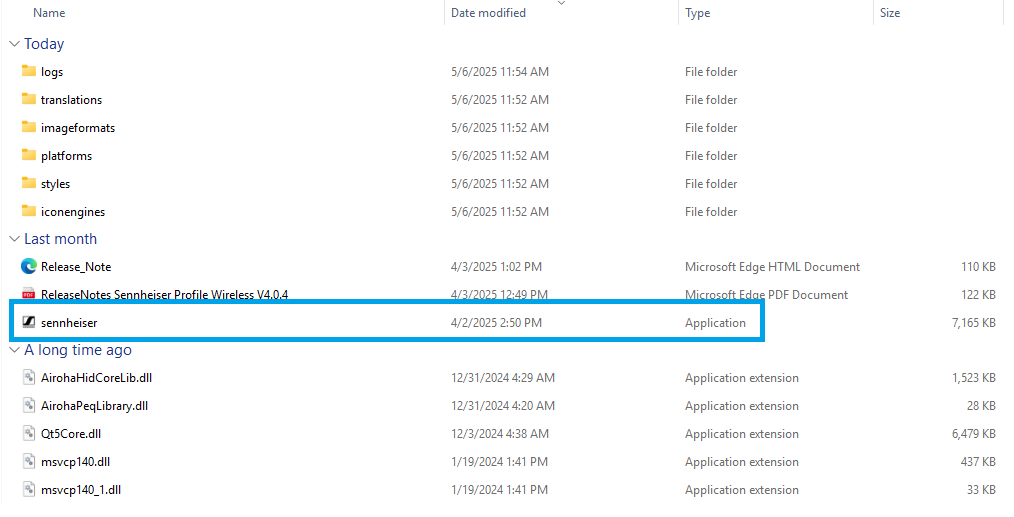This screenshot has height=517, width=1014.
Task: Click the Qt5Core.dll file icon
Action: (x=29, y=434)
